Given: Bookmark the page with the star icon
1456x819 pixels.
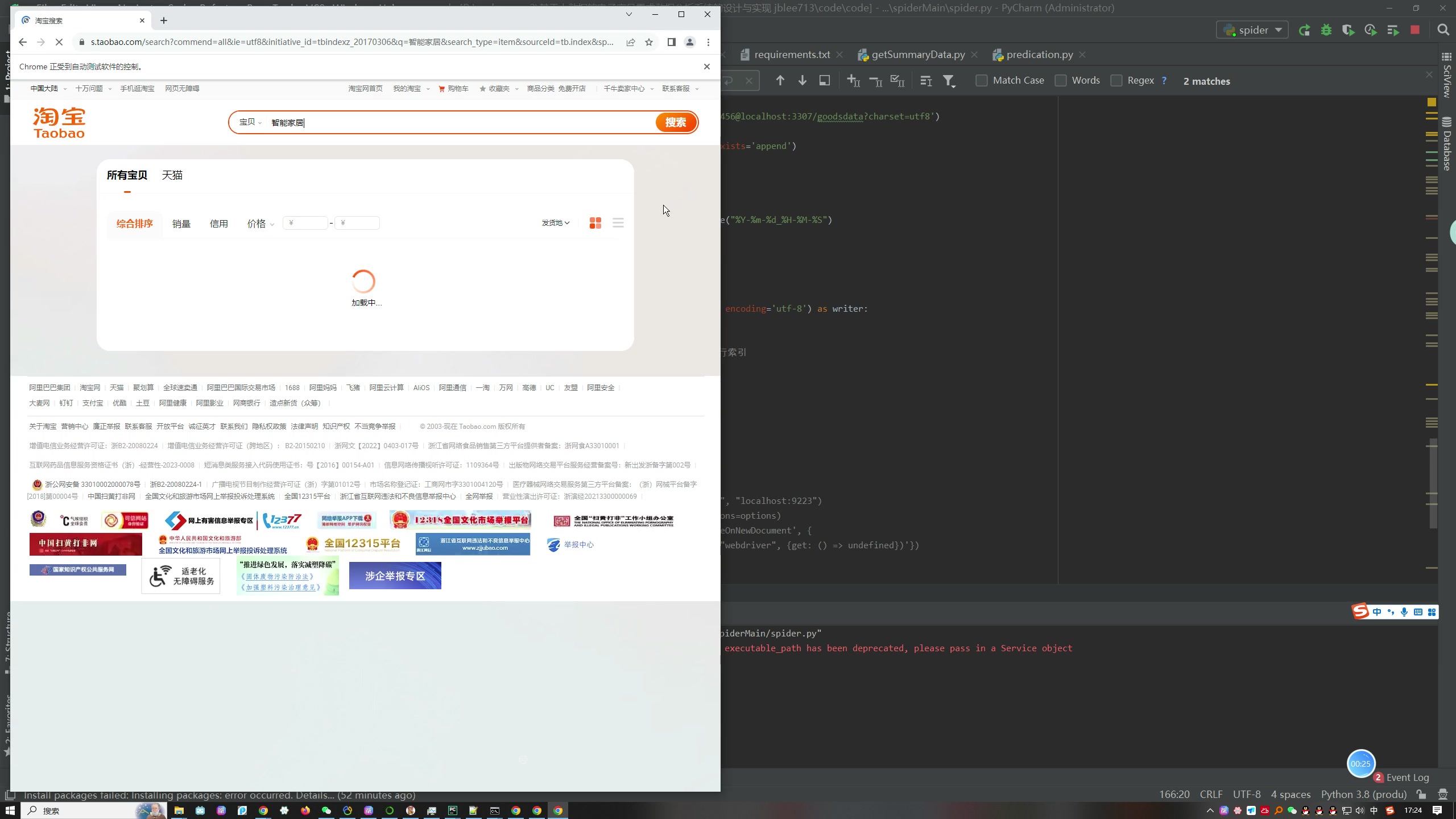Looking at the screenshot, I should (x=649, y=42).
